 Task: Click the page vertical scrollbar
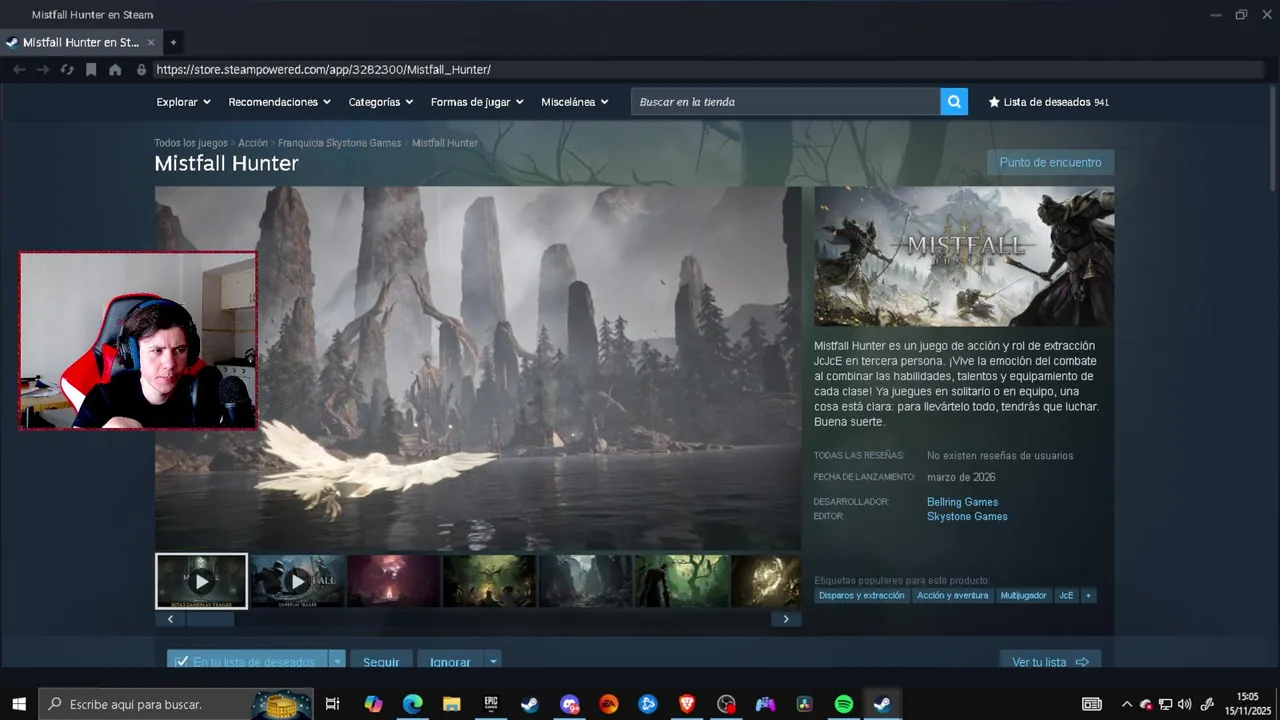[1273, 138]
